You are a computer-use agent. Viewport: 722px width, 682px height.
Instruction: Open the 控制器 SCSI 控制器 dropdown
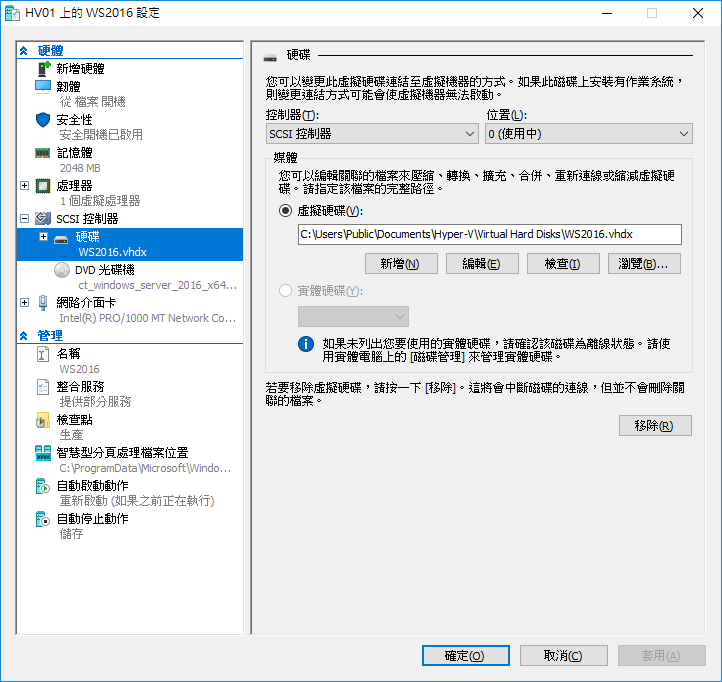click(x=372, y=134)
